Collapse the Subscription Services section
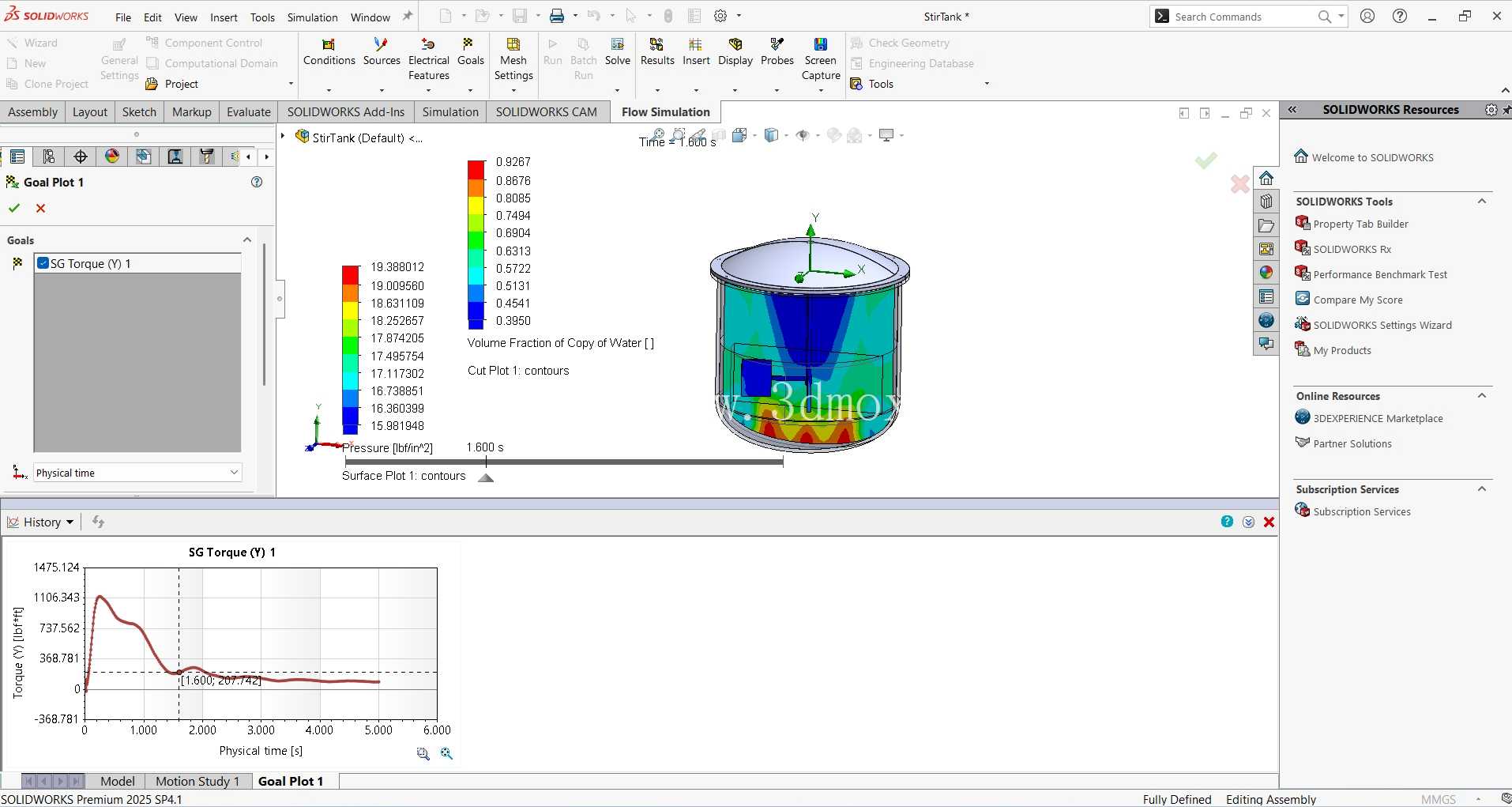Viewport: 1512px width, 807px height. coord(1482,489)
